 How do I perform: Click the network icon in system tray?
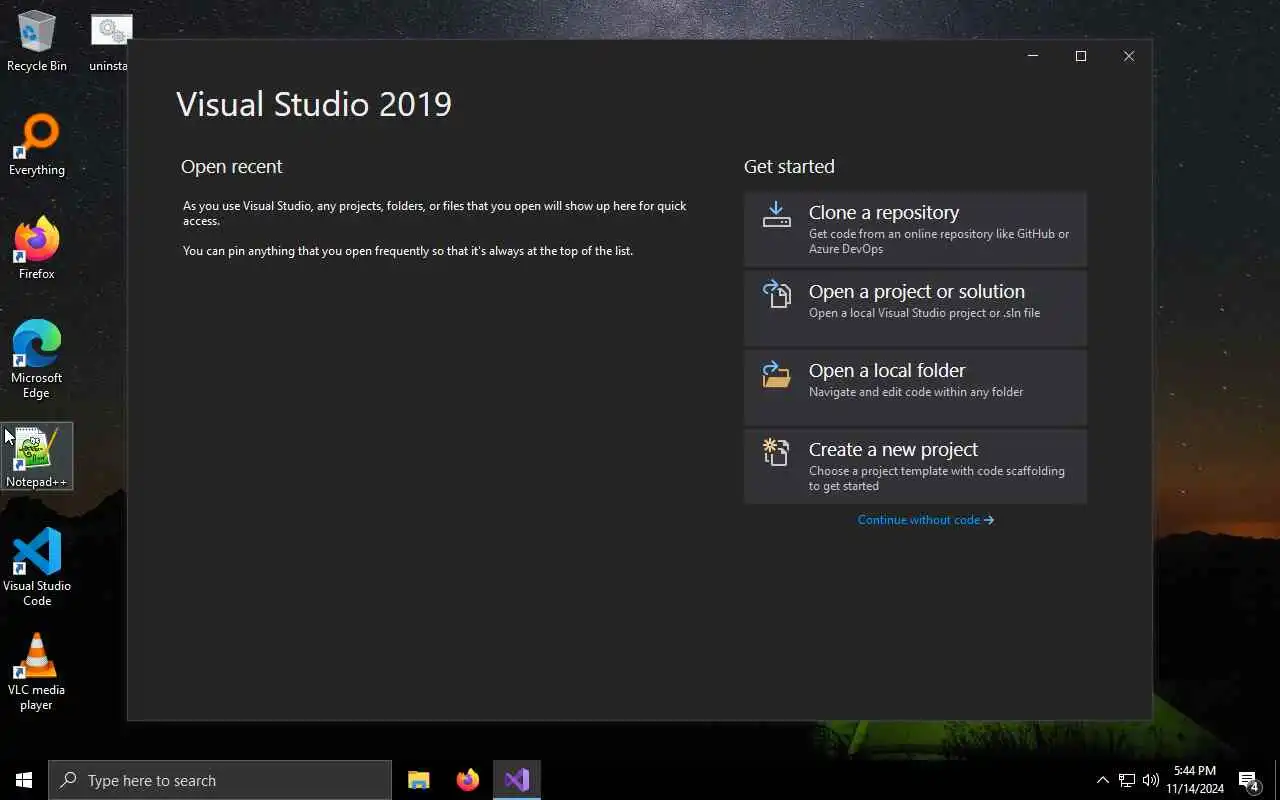click(1127, 780)
